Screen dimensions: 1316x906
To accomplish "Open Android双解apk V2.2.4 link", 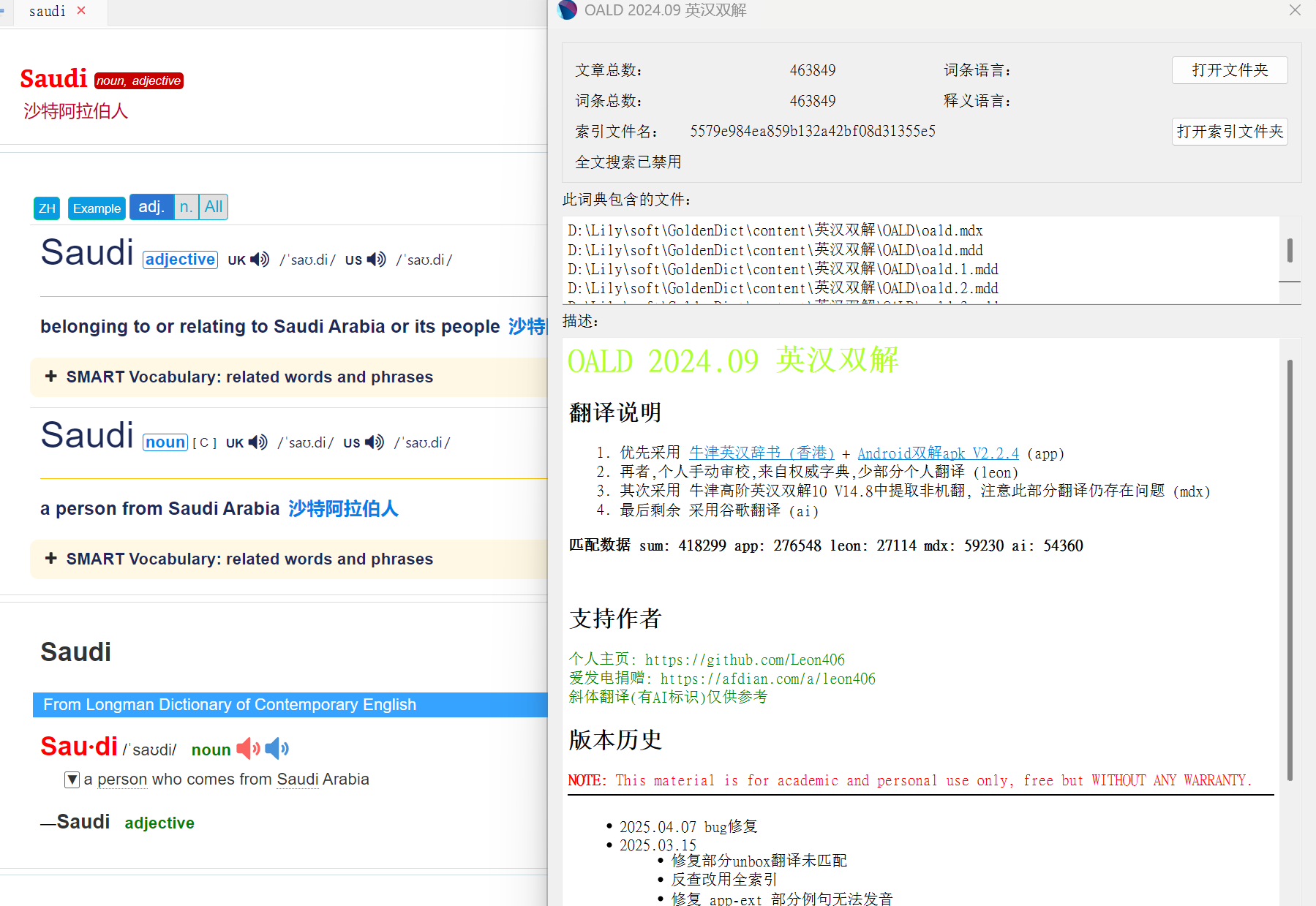I will tap(938, 453).
